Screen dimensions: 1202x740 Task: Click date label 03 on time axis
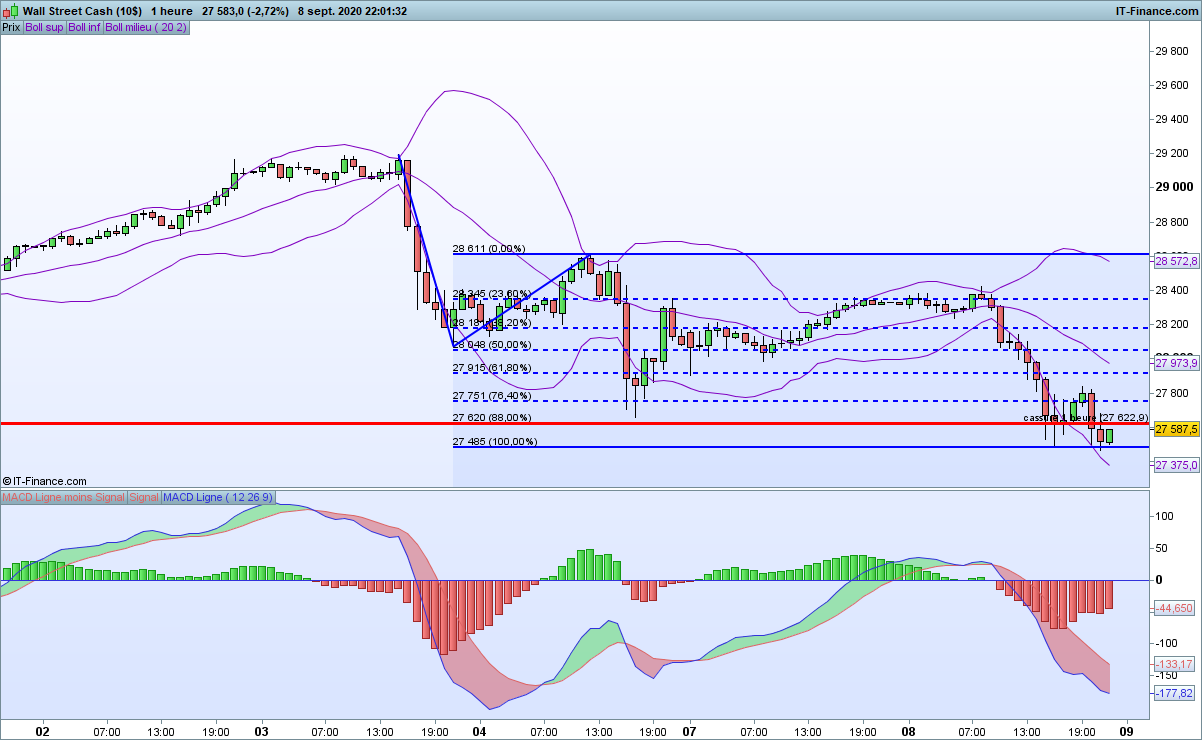262,731
